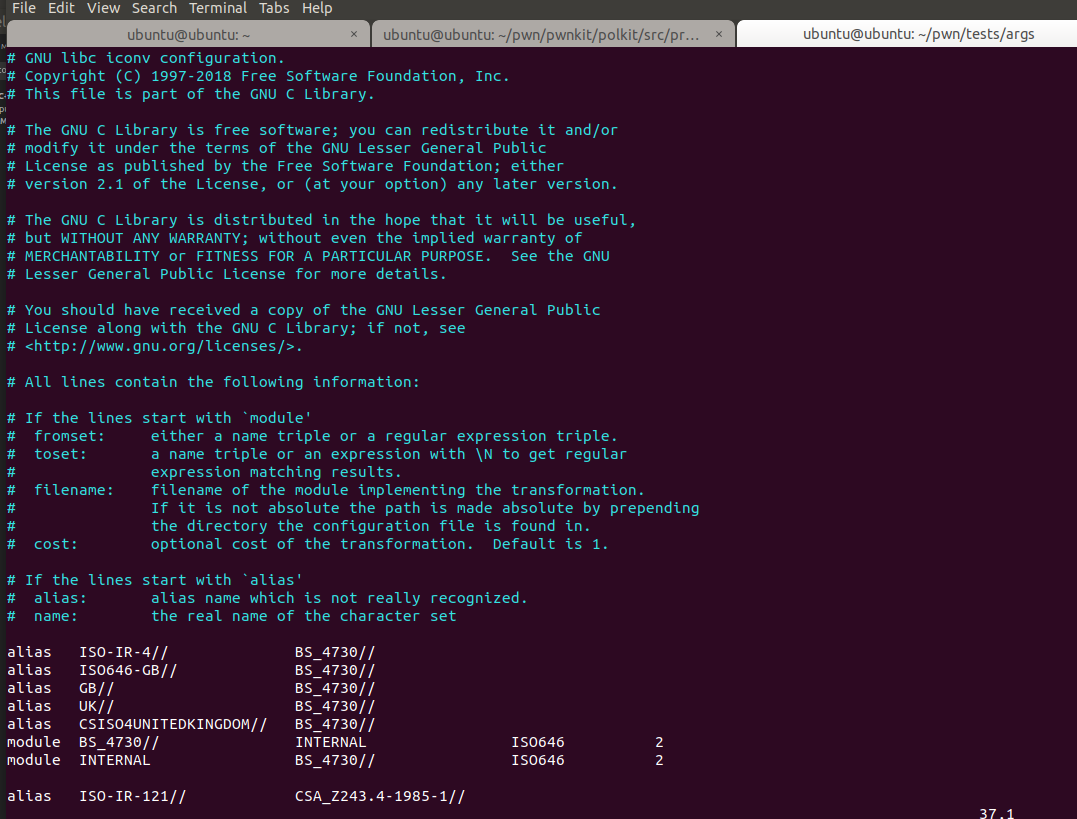Open the File menu

pos(24,8)
